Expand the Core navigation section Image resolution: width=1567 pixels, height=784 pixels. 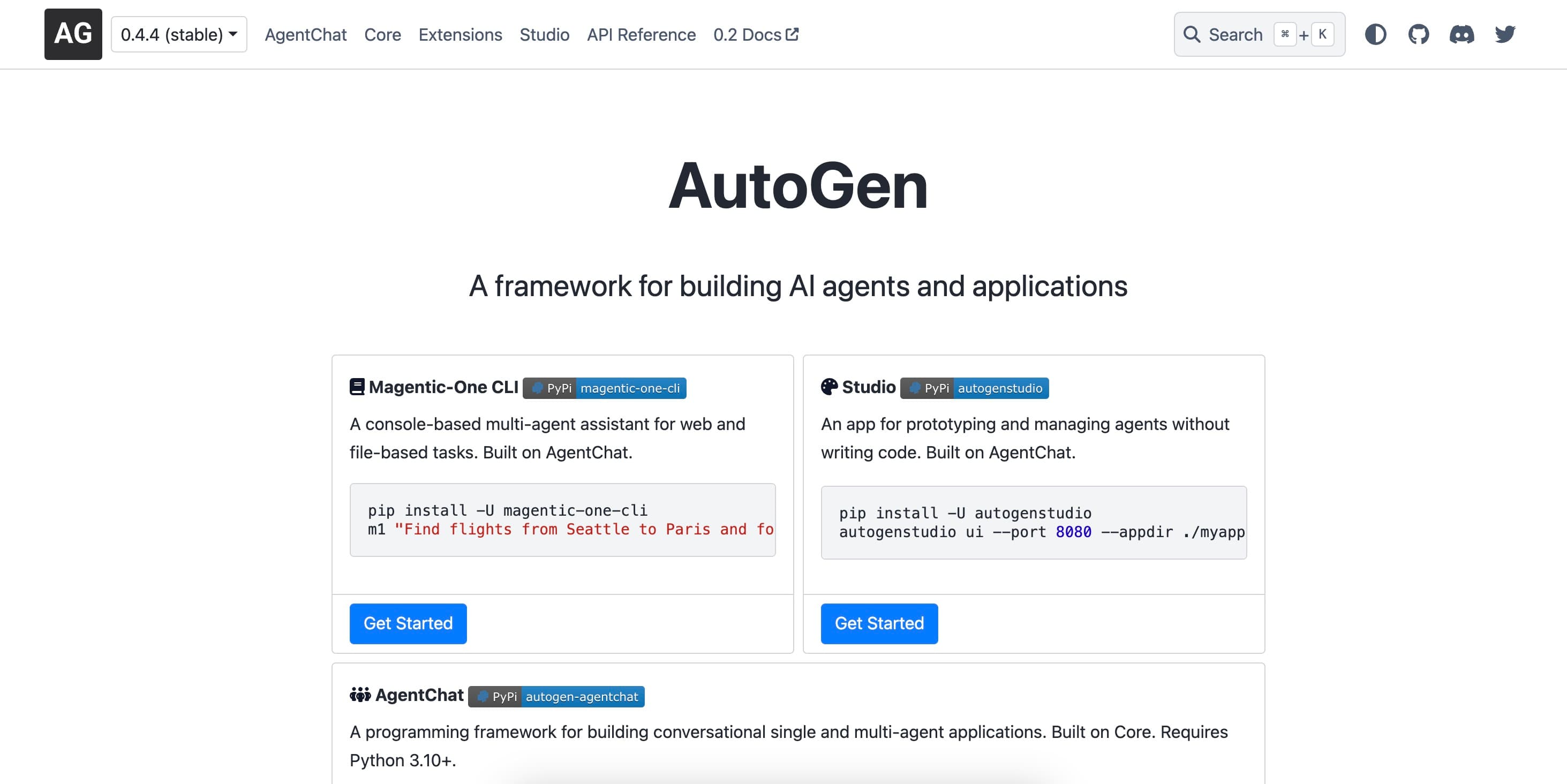point(384,34)
